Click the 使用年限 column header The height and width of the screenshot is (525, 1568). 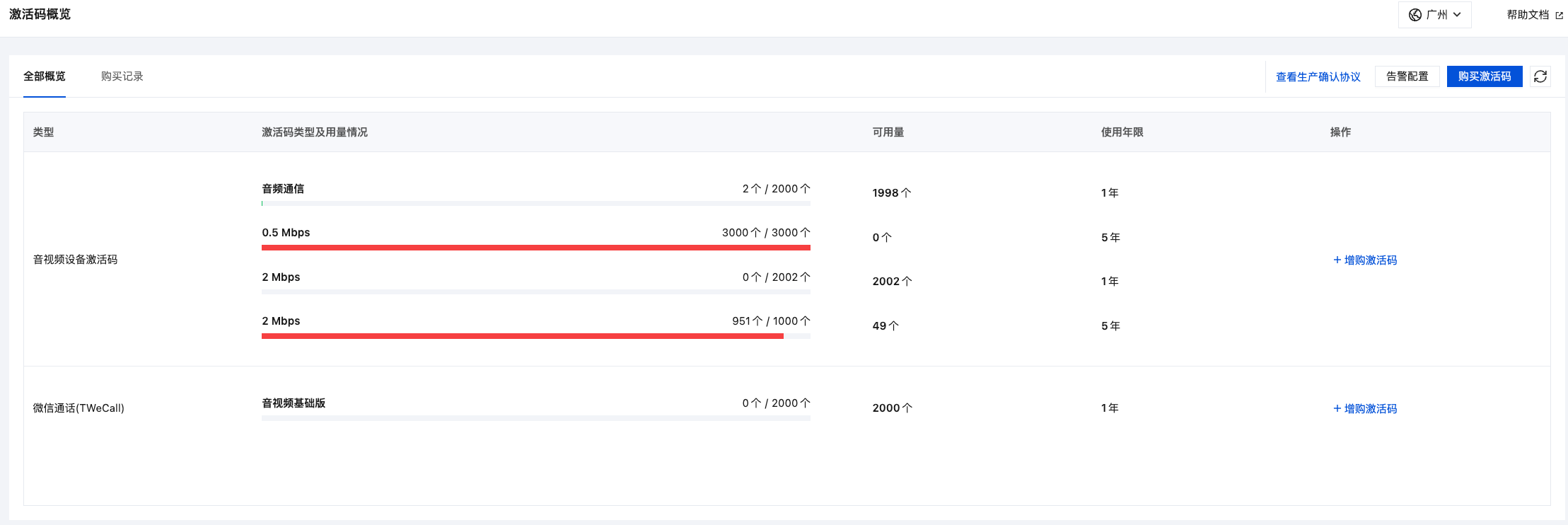[x=1122, y=132]
